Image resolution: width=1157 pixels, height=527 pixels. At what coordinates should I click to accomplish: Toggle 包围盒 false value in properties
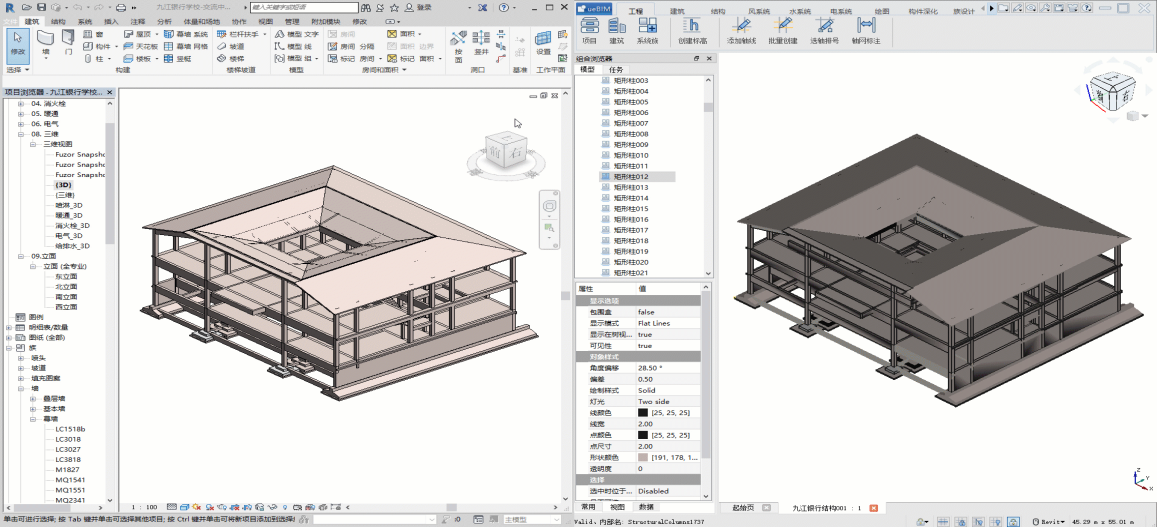point(646,312)
